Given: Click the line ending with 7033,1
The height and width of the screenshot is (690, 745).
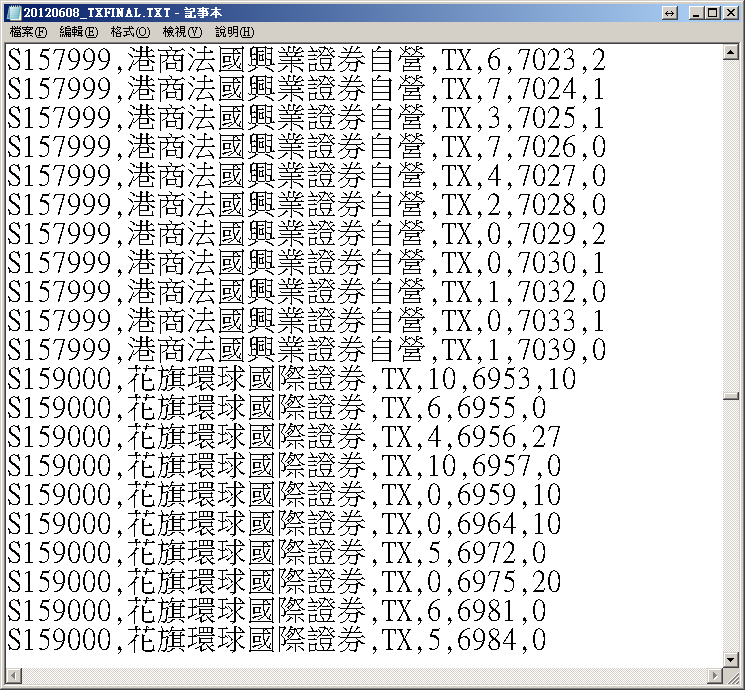Looking at the screenshot, I should coord(306,321).
